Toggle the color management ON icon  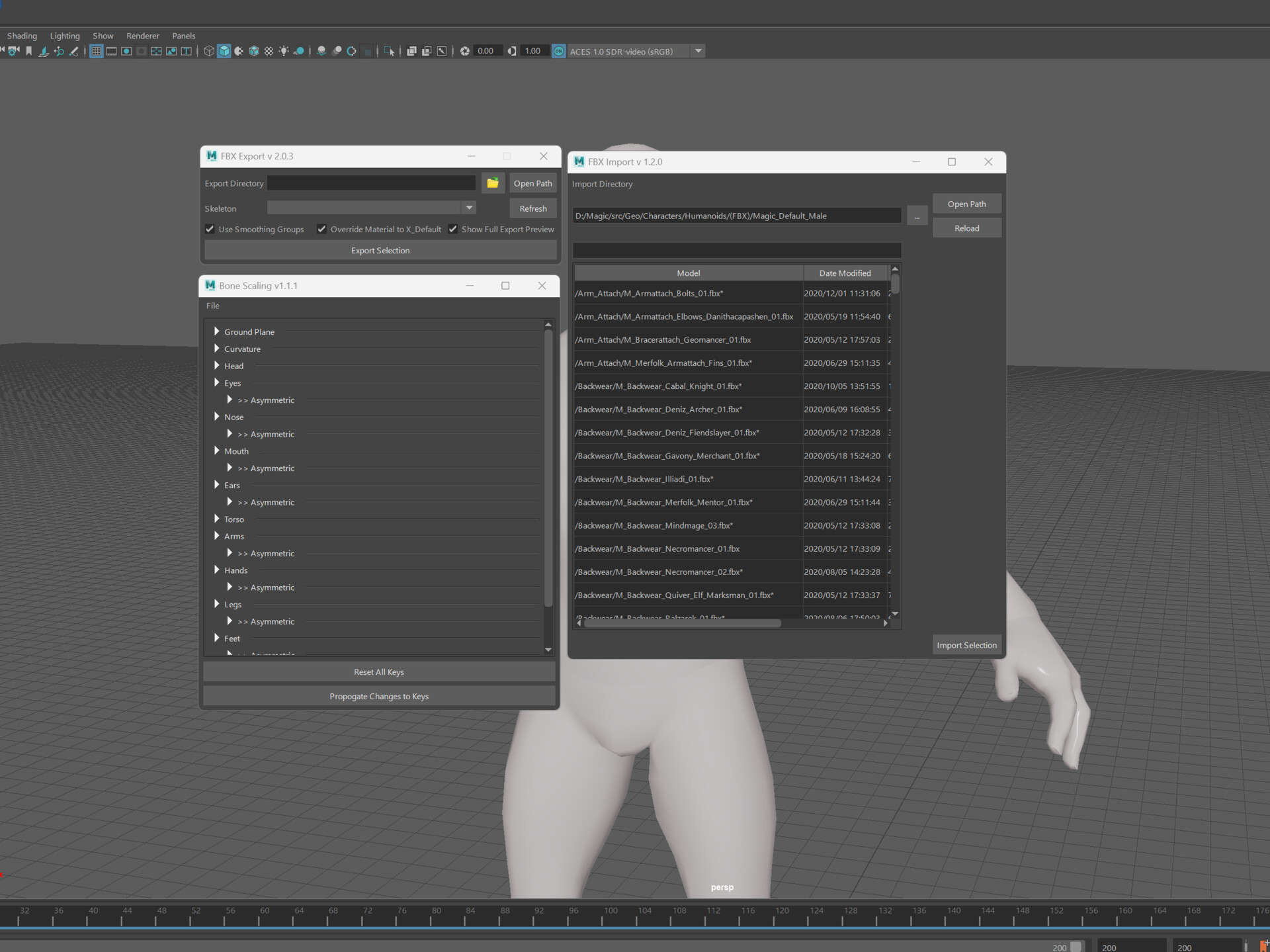tap(559, 51)
